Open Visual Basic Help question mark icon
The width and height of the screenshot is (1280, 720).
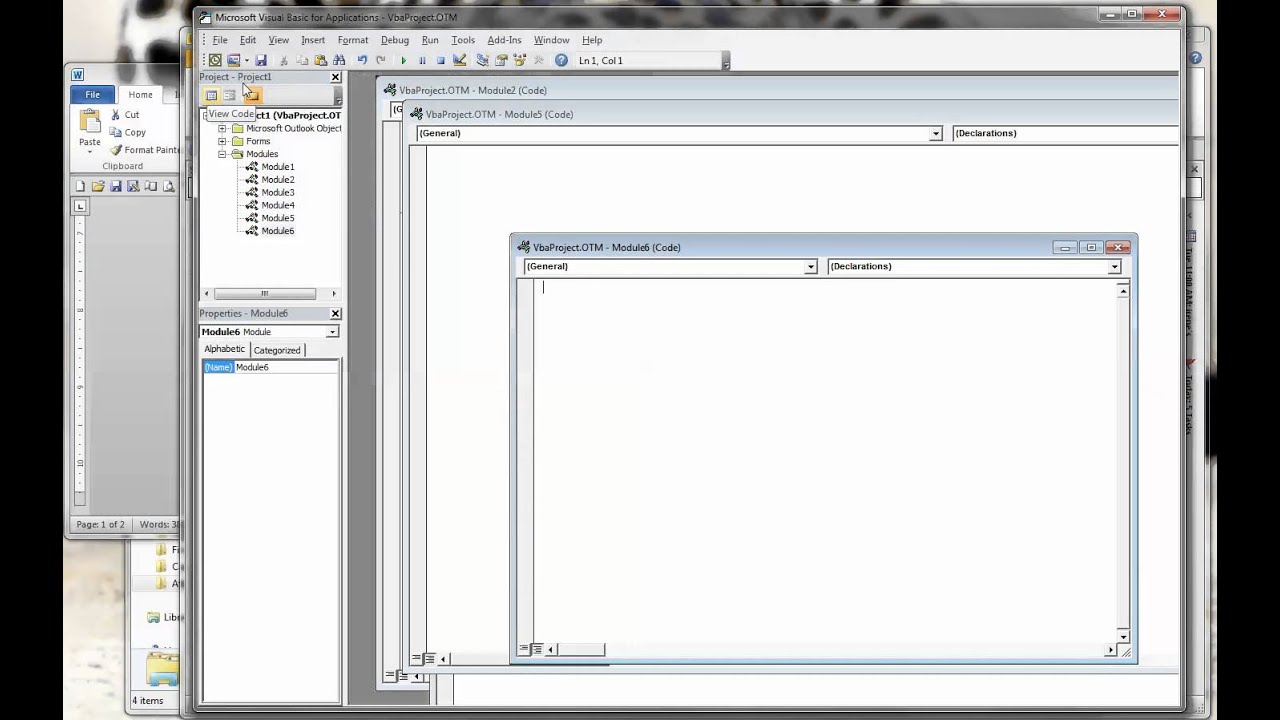point(561,60)
